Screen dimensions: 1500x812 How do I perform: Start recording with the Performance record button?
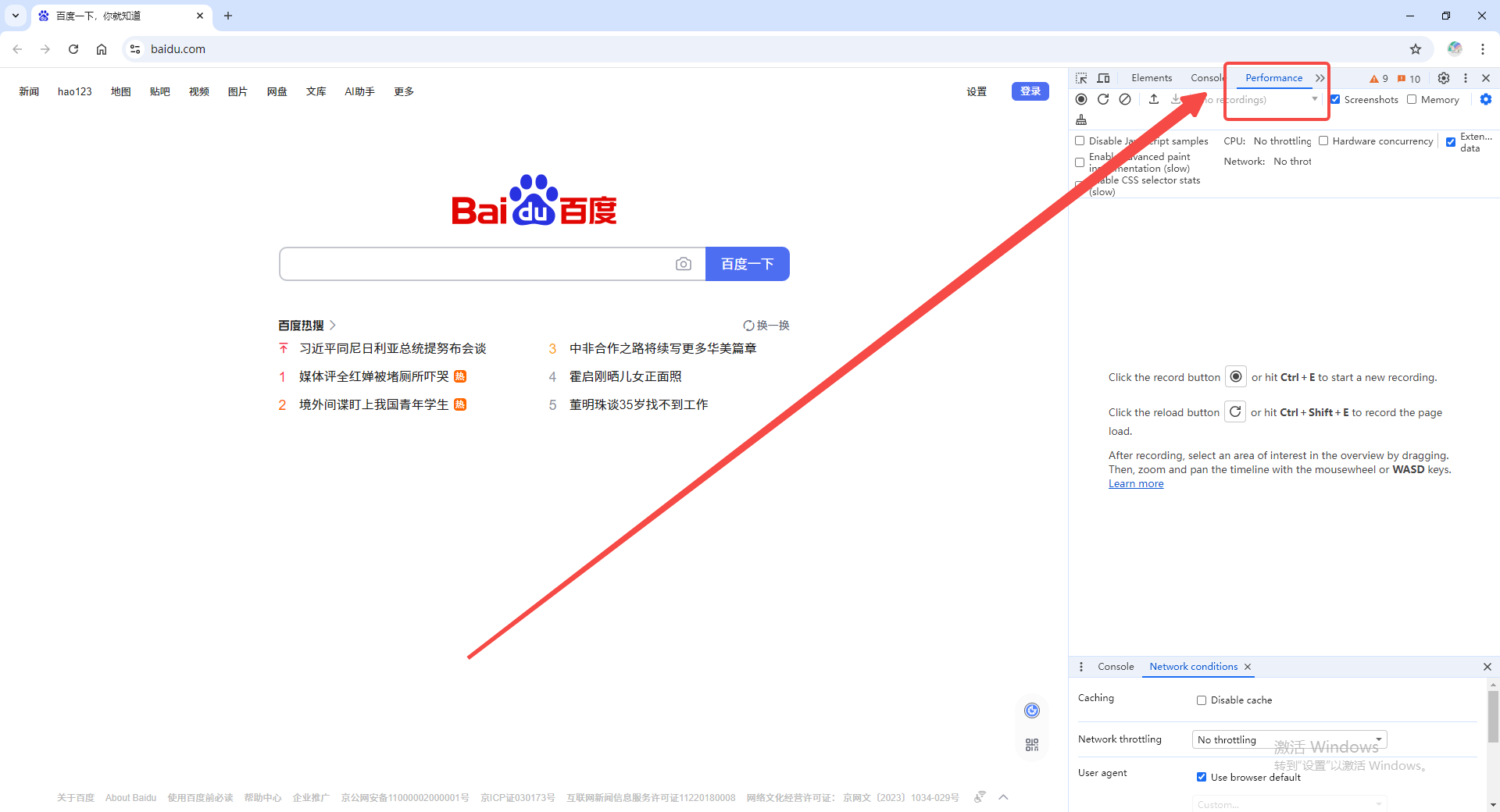[x=1081, y=99]
